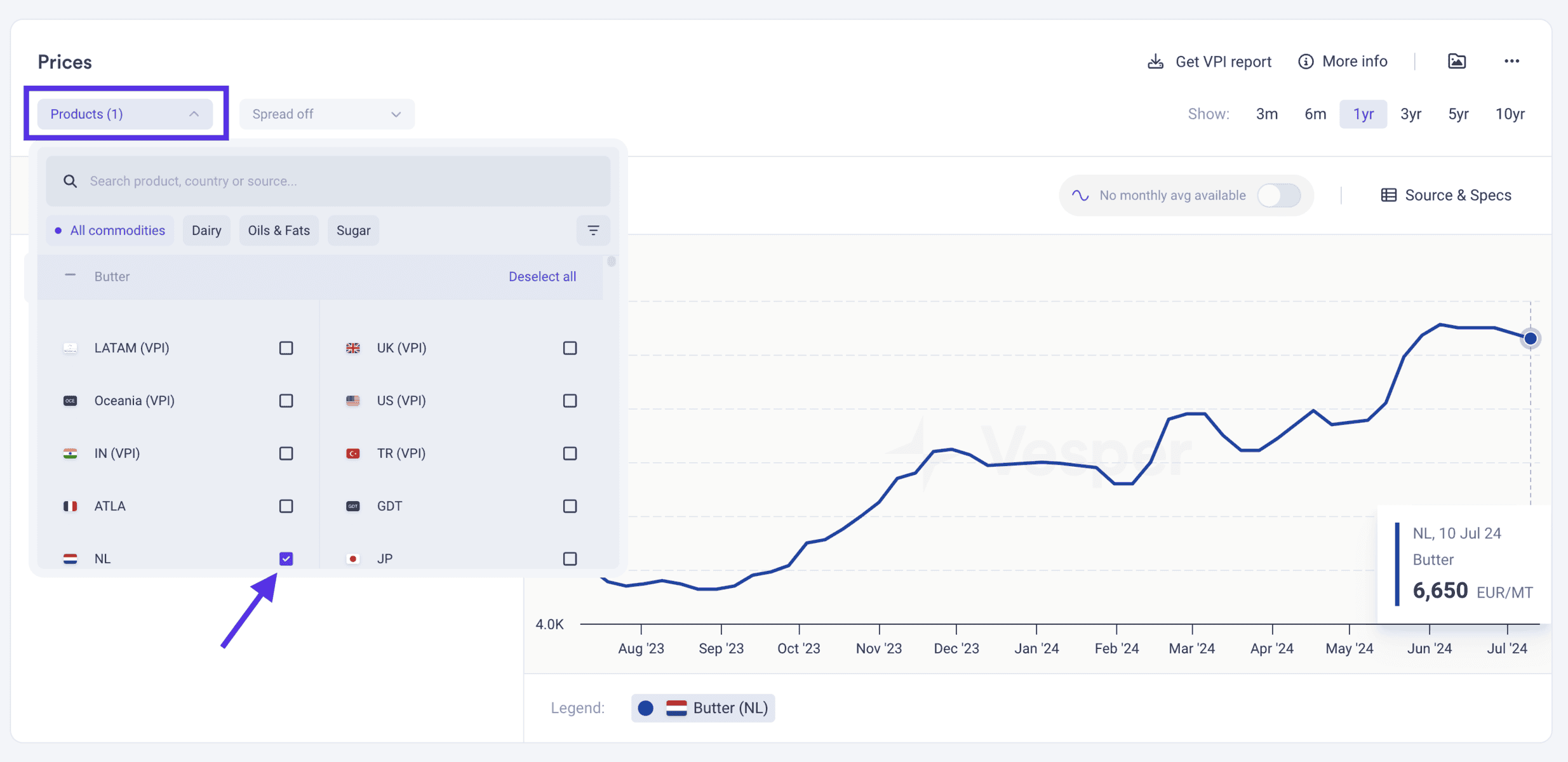Toggle the monthly average switch

click(1278, 195)
